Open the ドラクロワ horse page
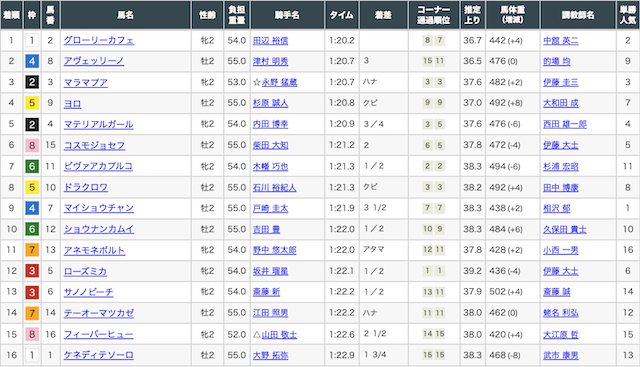This screenshot has width=640, height=367. point(86,187)
